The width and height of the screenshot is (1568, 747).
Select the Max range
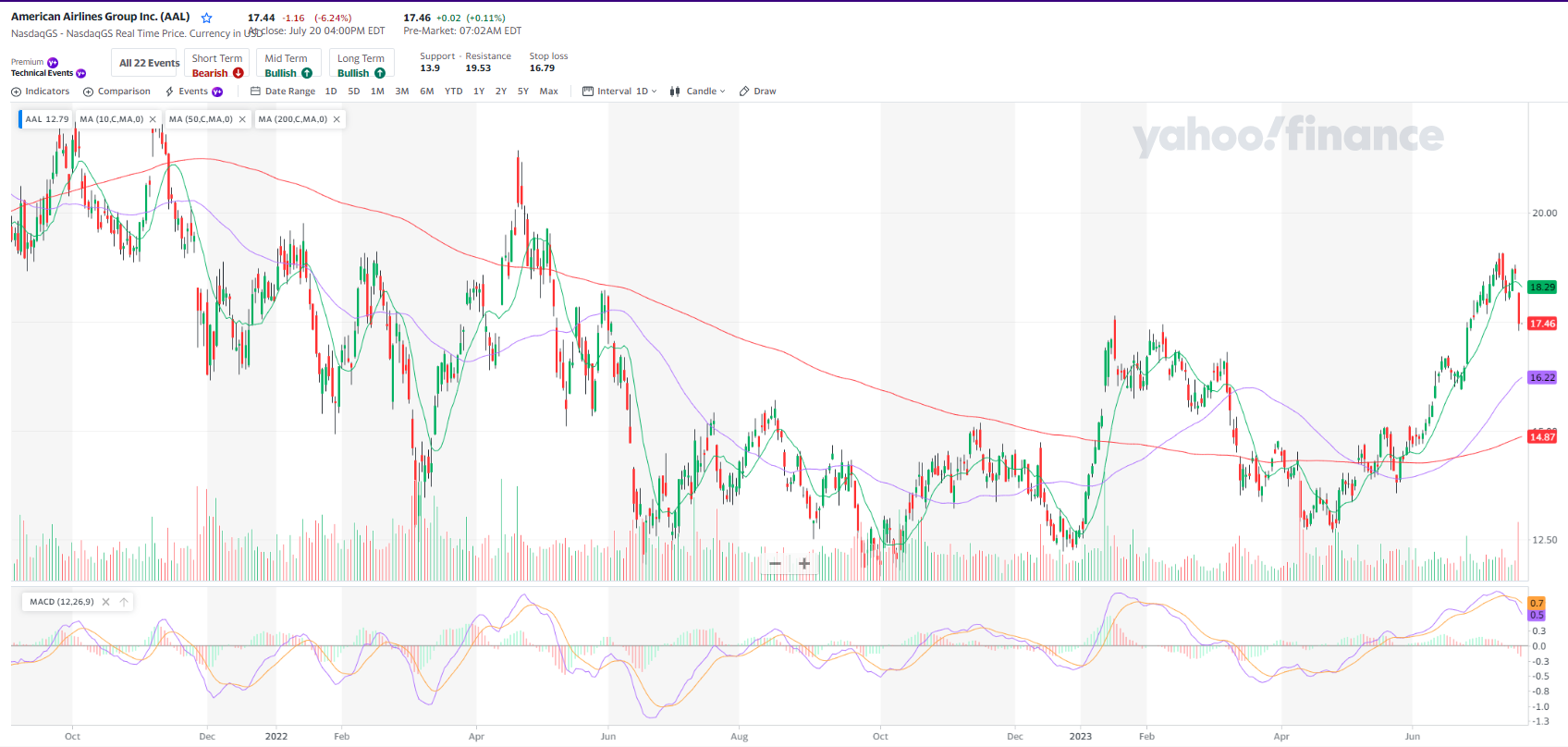click(x=549, y=92)
